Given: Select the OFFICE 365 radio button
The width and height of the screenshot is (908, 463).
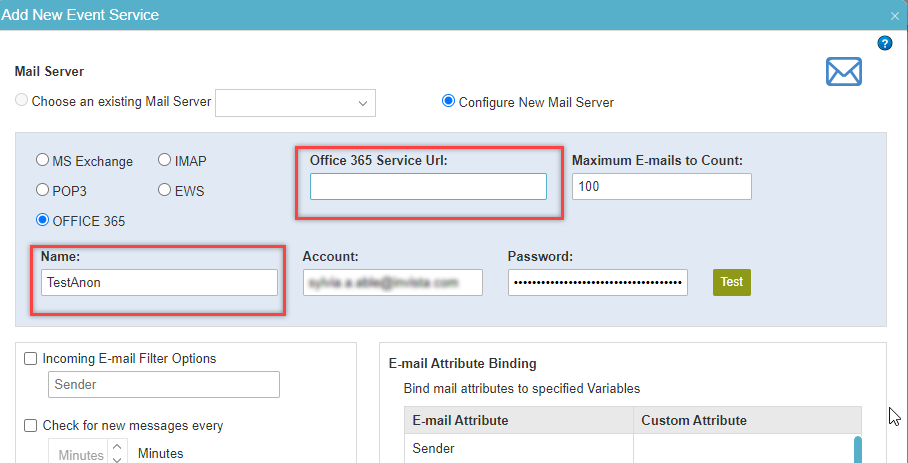Looking at the screenshot, I should click(42, 220).
